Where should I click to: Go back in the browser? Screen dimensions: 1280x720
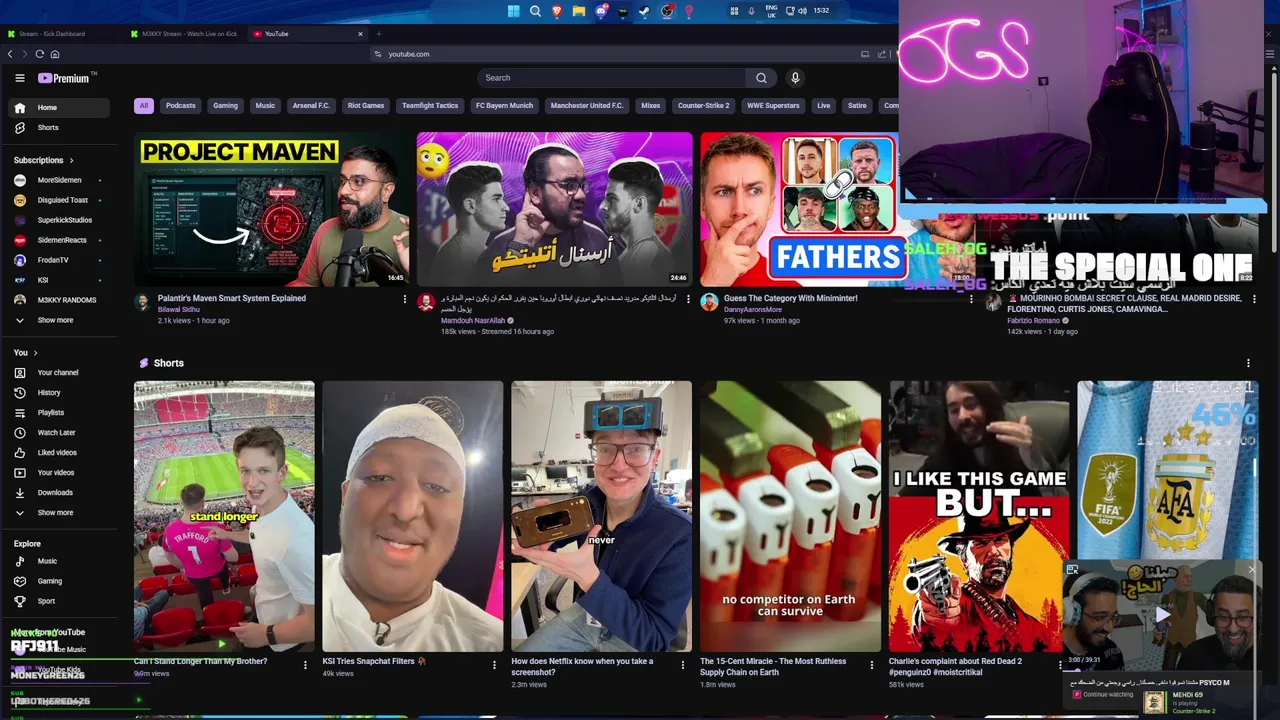pos(10,54)
